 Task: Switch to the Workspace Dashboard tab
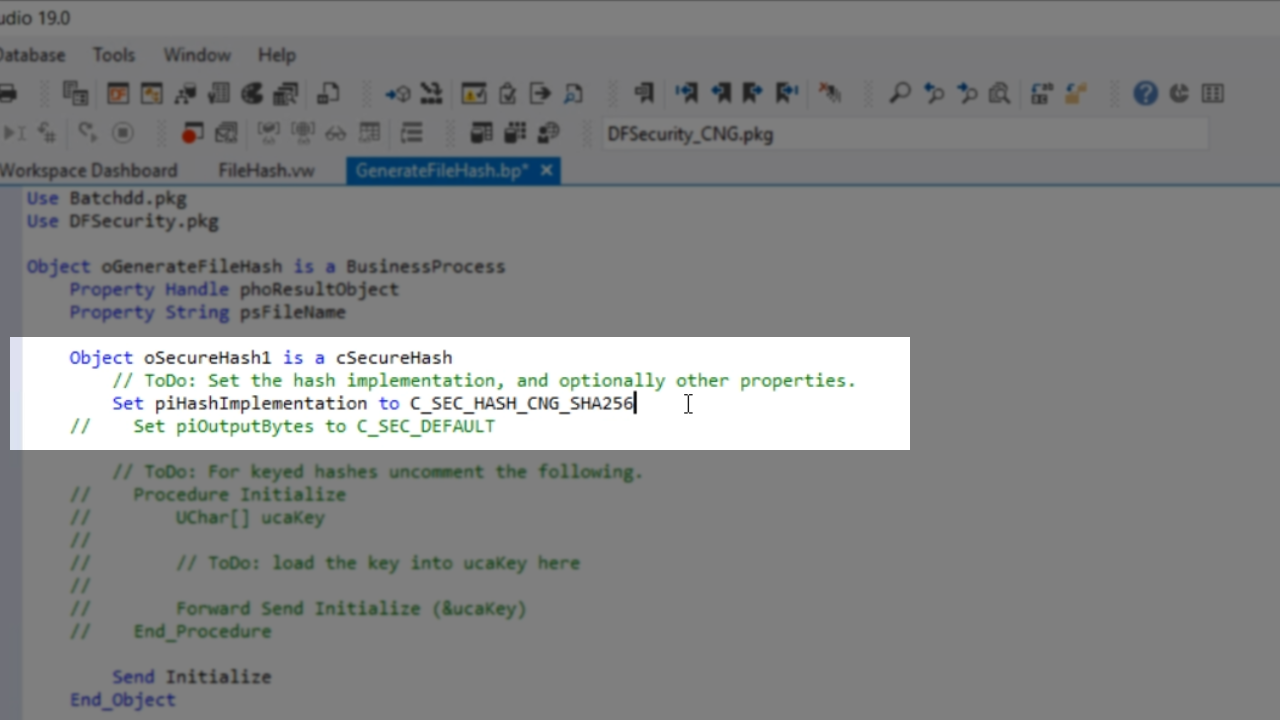click(x=88, y=171)
